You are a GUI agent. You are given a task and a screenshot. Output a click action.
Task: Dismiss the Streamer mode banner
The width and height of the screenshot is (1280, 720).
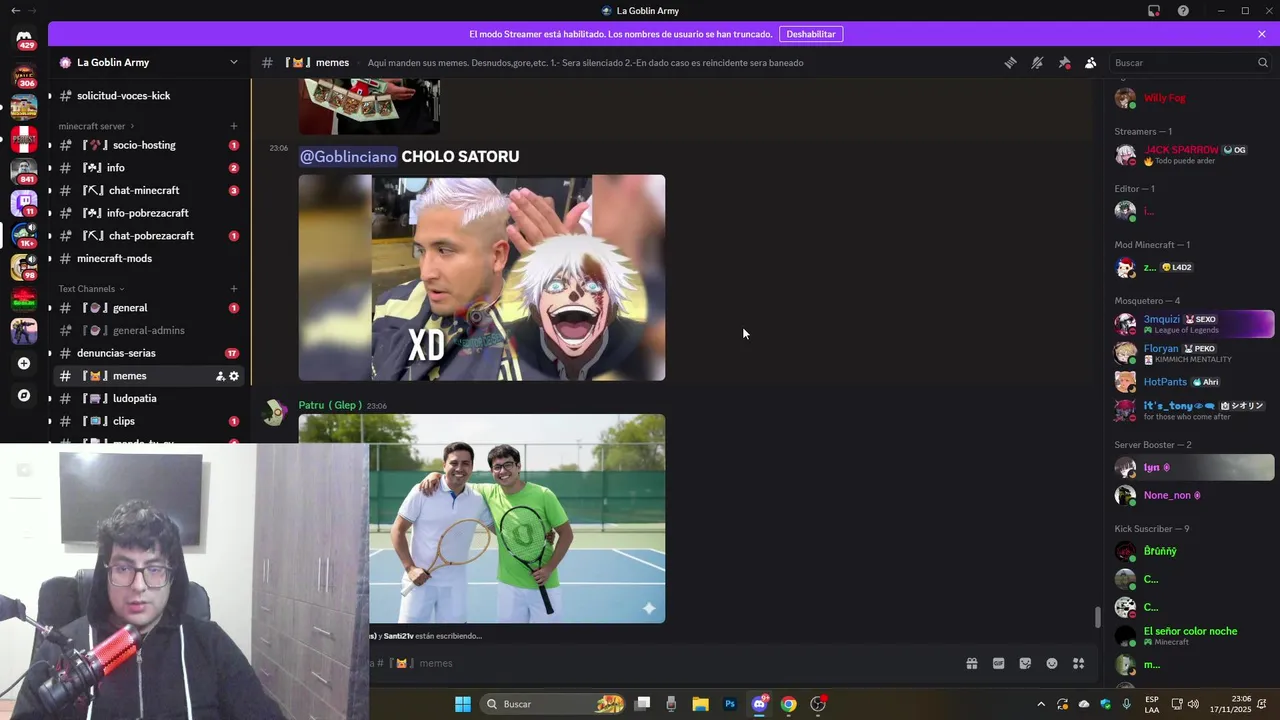pos(1262,34)
